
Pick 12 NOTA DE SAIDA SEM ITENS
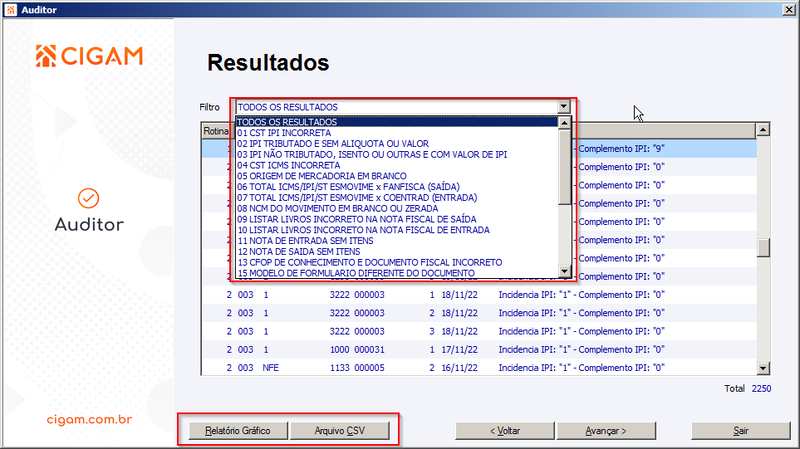(397, 252)
